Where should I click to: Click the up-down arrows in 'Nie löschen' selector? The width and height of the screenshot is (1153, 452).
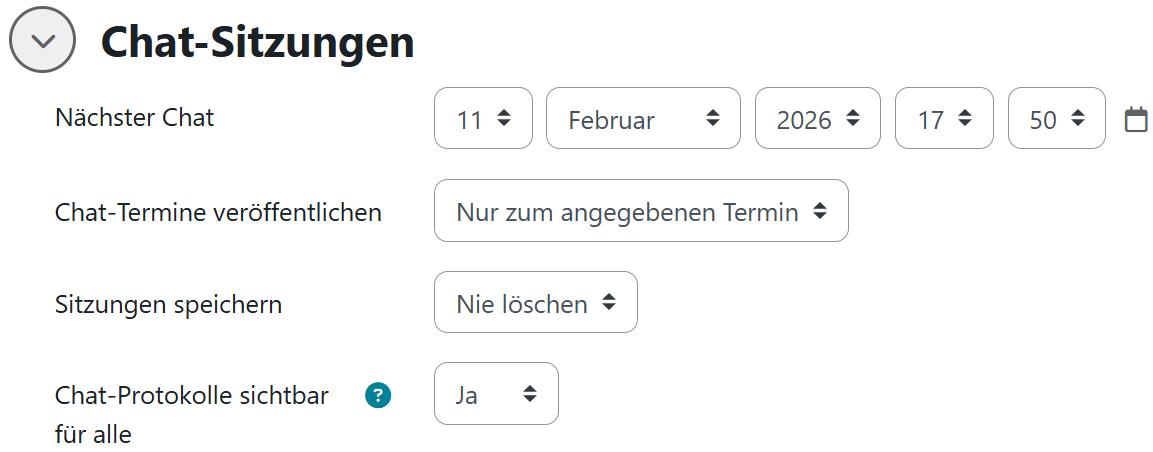click(x=608, y=303)
